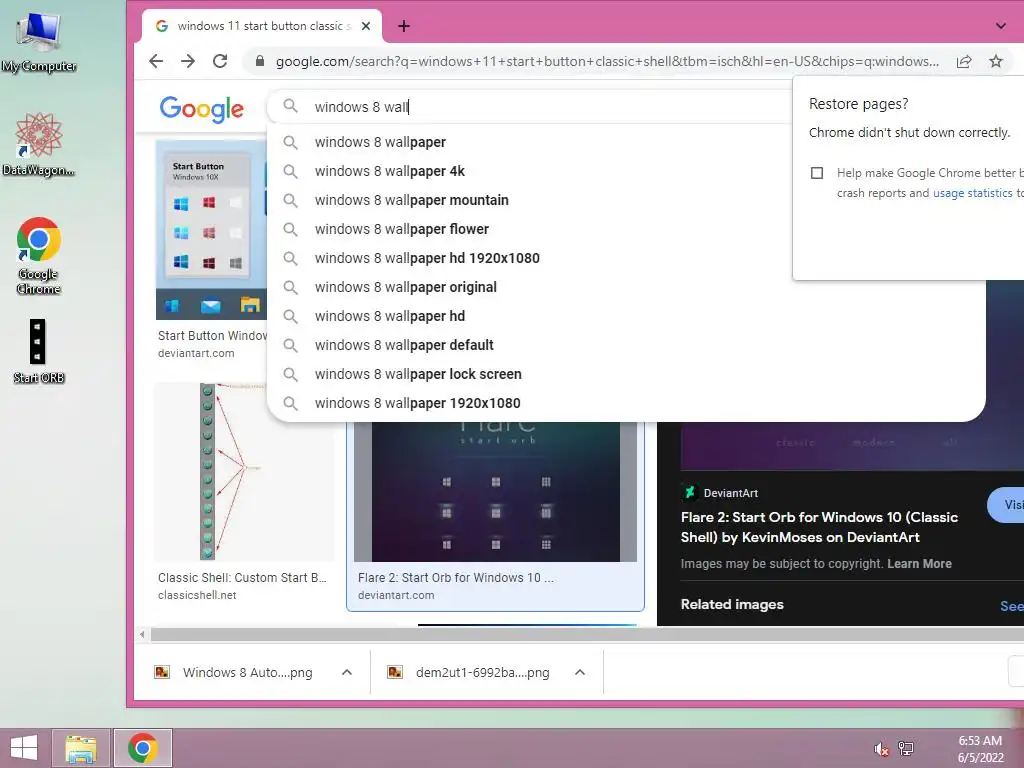The width and height of the screenshot is (1024, 768).
Task: Click the horizontal scrollbar track
Action: 586,634
